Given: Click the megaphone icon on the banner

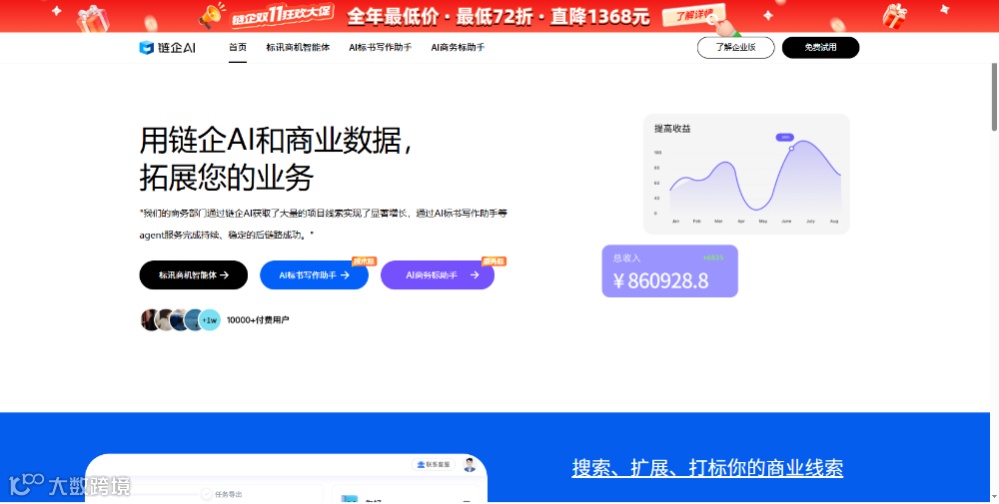Looking at the screenshot, I should point(211,17).
